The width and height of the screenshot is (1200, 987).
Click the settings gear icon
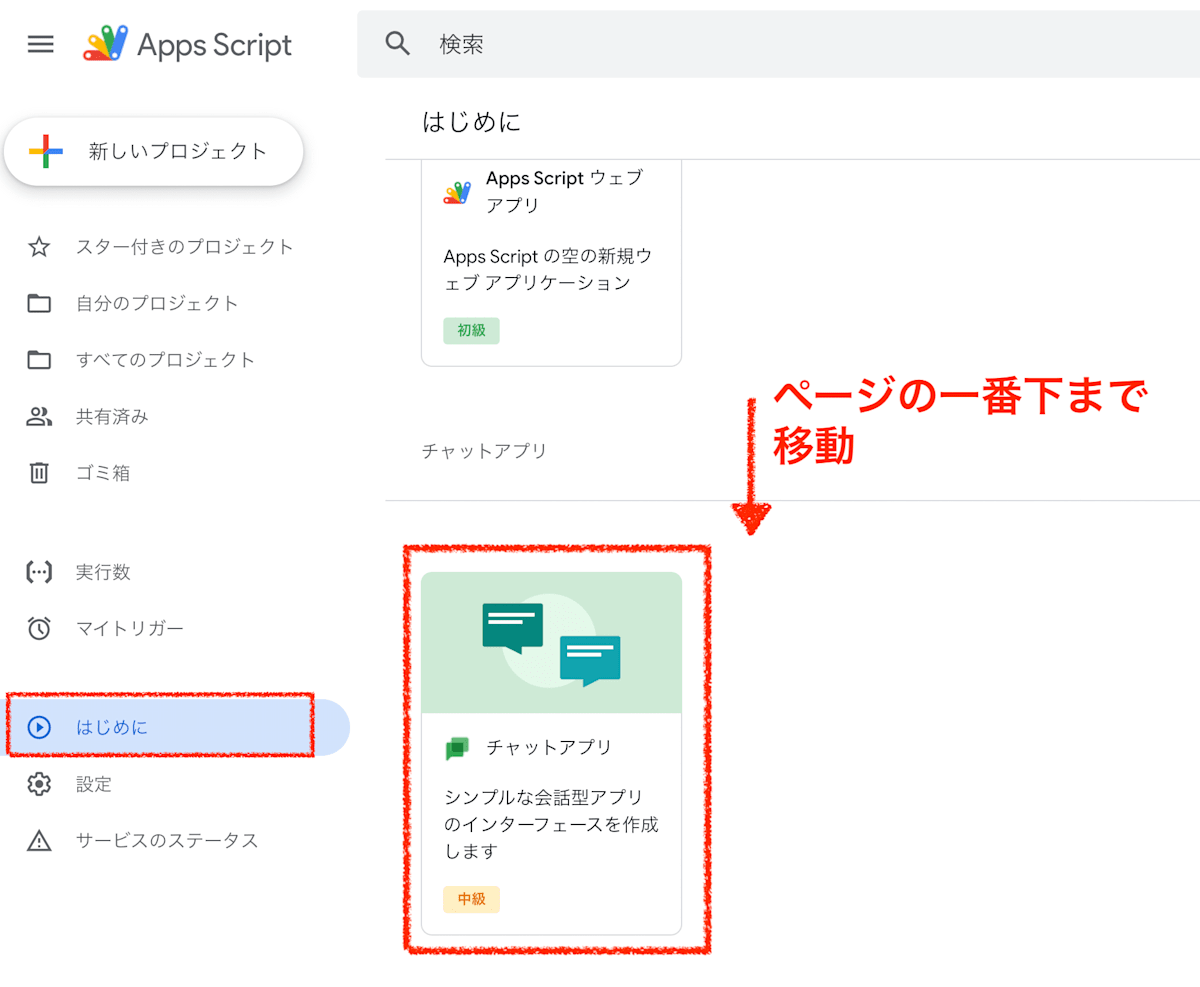[39, 784]
